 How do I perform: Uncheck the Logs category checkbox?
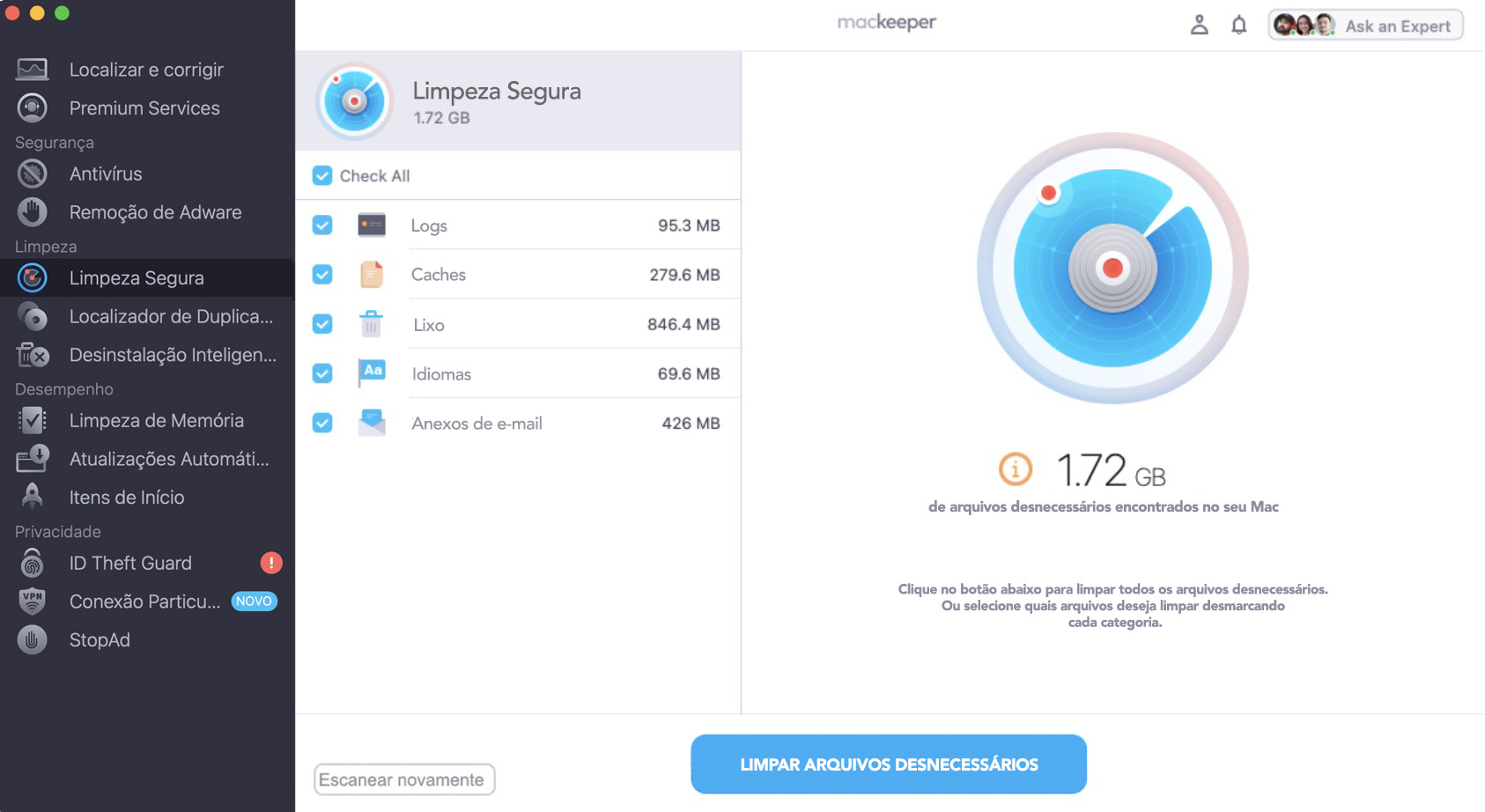321,225
